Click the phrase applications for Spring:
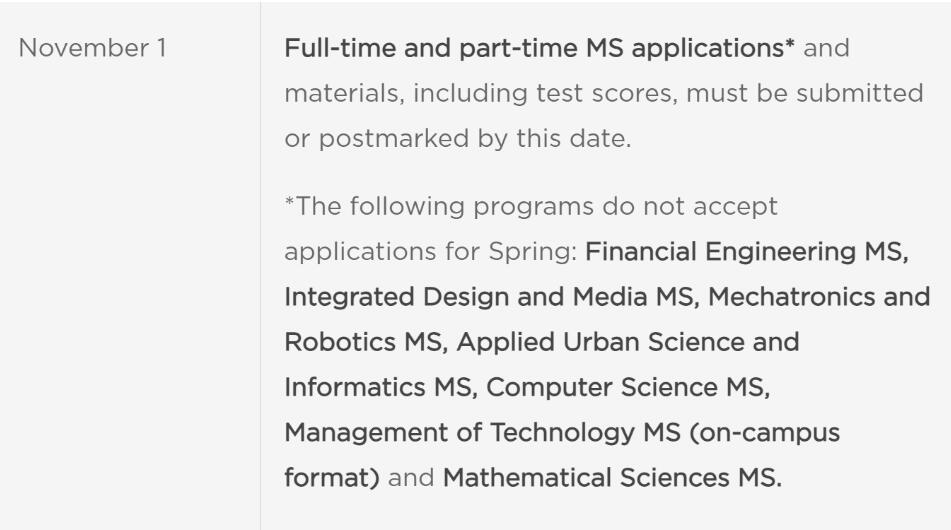This screenshot has height=530, width=951. click(431, 252)
